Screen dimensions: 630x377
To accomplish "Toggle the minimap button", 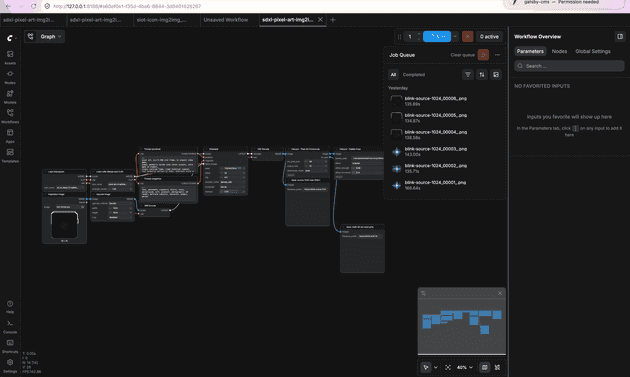I will pyautogui.click(x=485, y=367).
